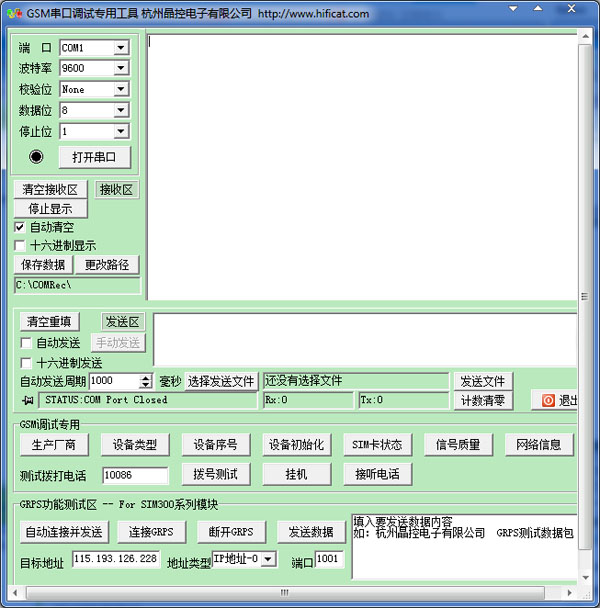The width and height of the screenshot is (600, 608).
Task: Click the vertical scrollbar down arrow
Action: click(585, 578)
